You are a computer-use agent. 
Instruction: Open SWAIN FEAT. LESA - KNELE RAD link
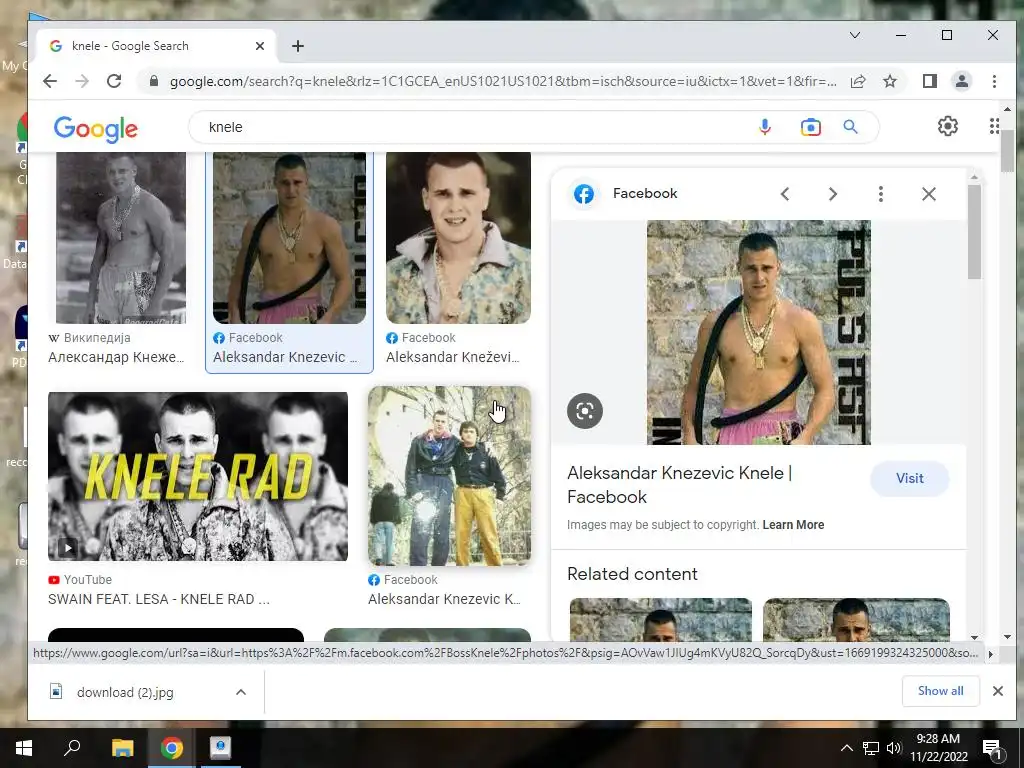pyautogui.click(x=159, y=599)
